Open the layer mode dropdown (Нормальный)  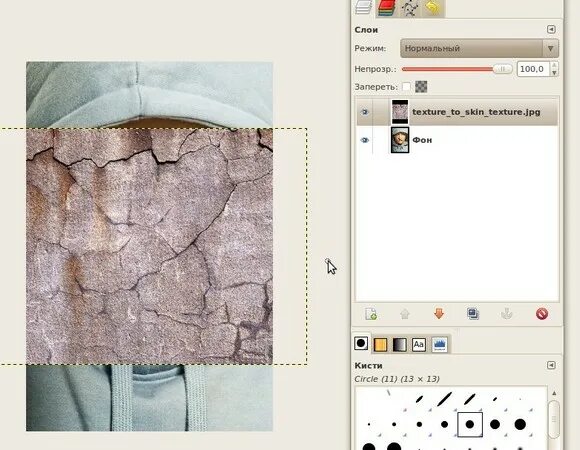pyautogui.click(x=479, y=48)
